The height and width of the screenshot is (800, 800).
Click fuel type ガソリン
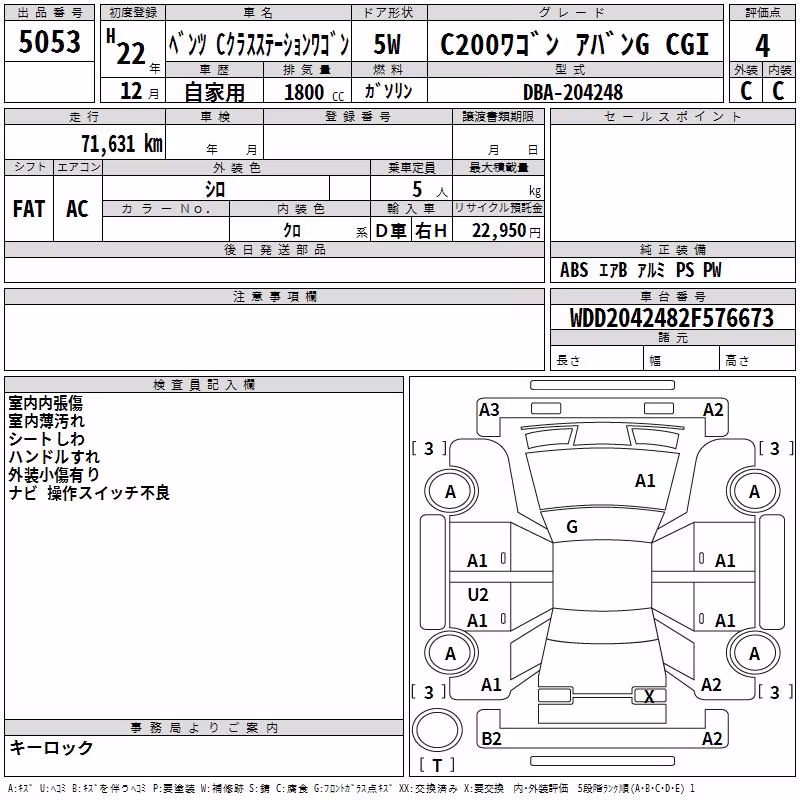click(x=388, y=91)
